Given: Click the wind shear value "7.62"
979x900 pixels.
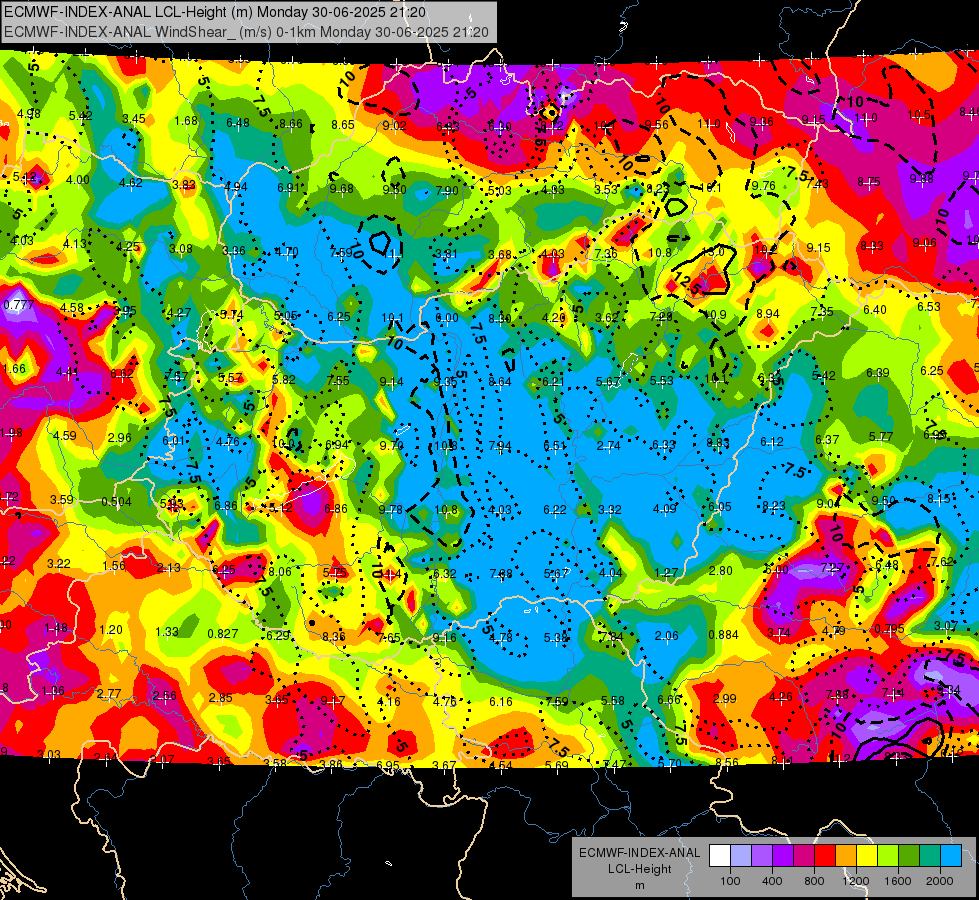Looking at the screenshot, I should [942, 561].
